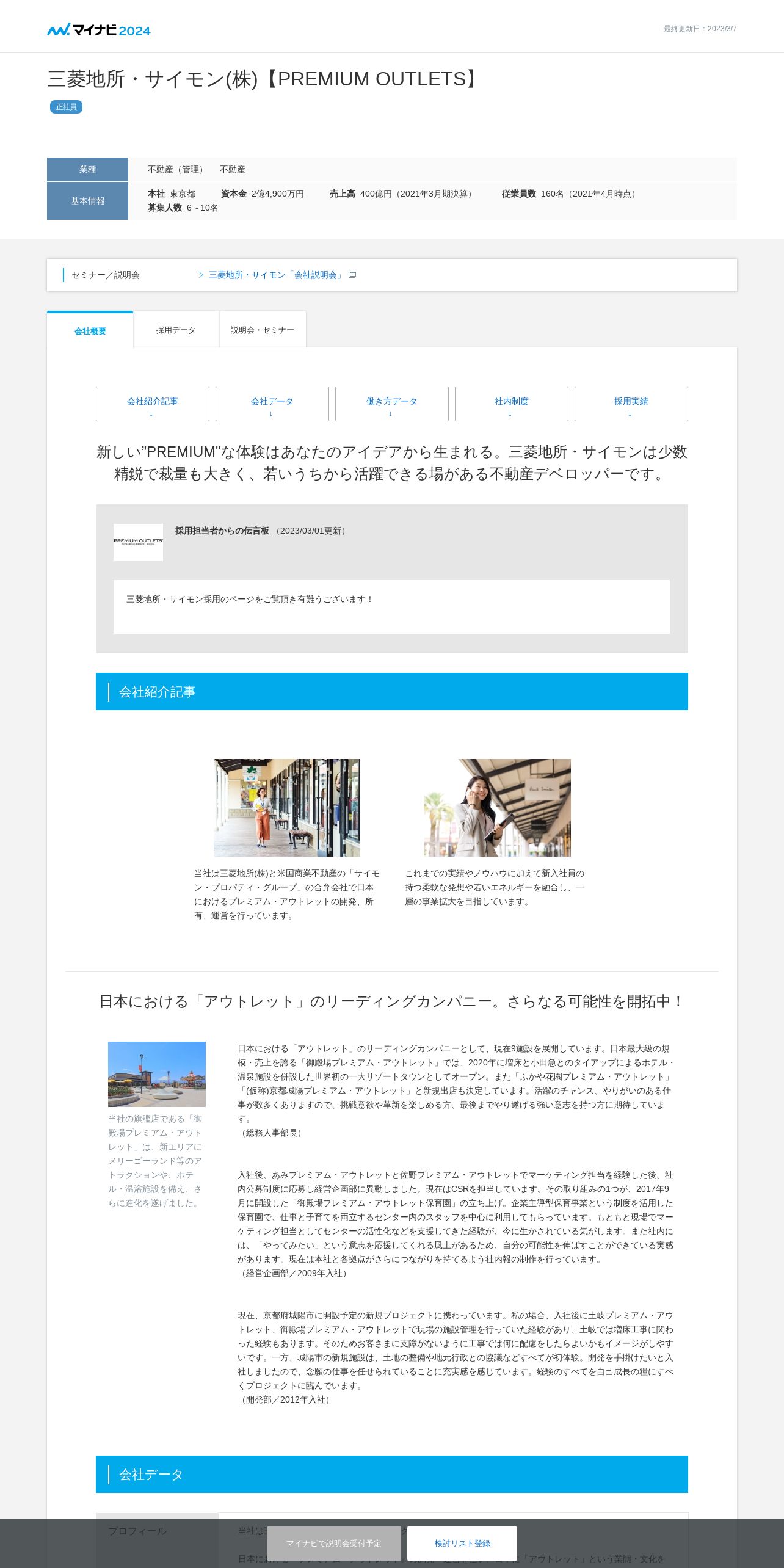784x1568 pixels.
Task: Click the 採用担当者からの伝言板 heading
Action: 222,531
